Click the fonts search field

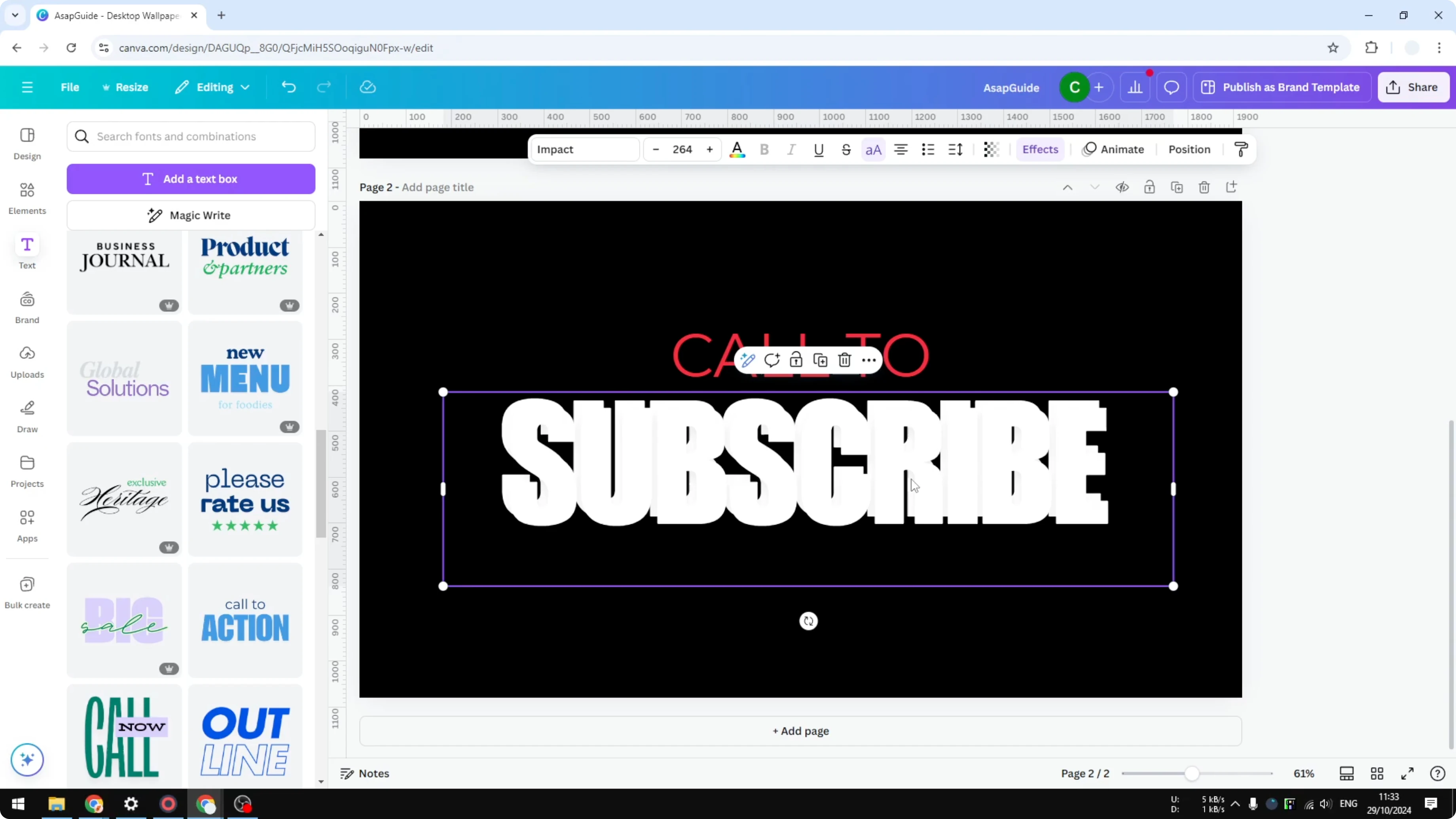pos(191,136)
